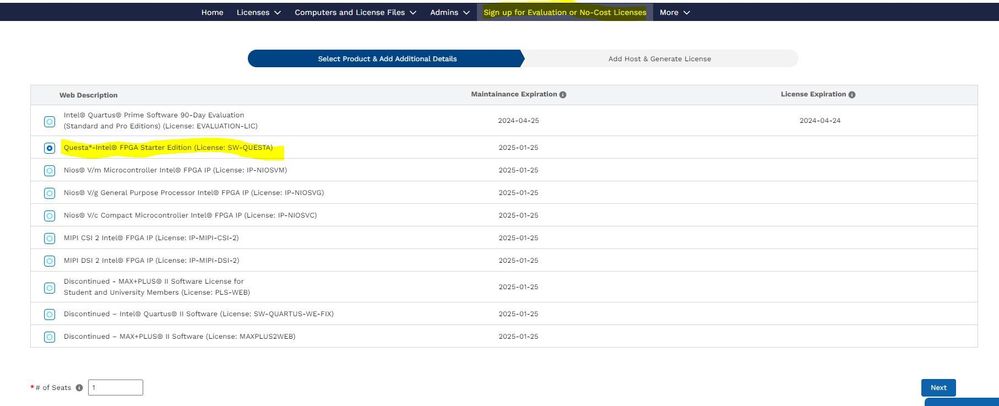Click Intel Quartus Prime 90-Day Evaluation description
This screenshot has width=999, height=406.
pyautogui.click(x=161, y=121)
